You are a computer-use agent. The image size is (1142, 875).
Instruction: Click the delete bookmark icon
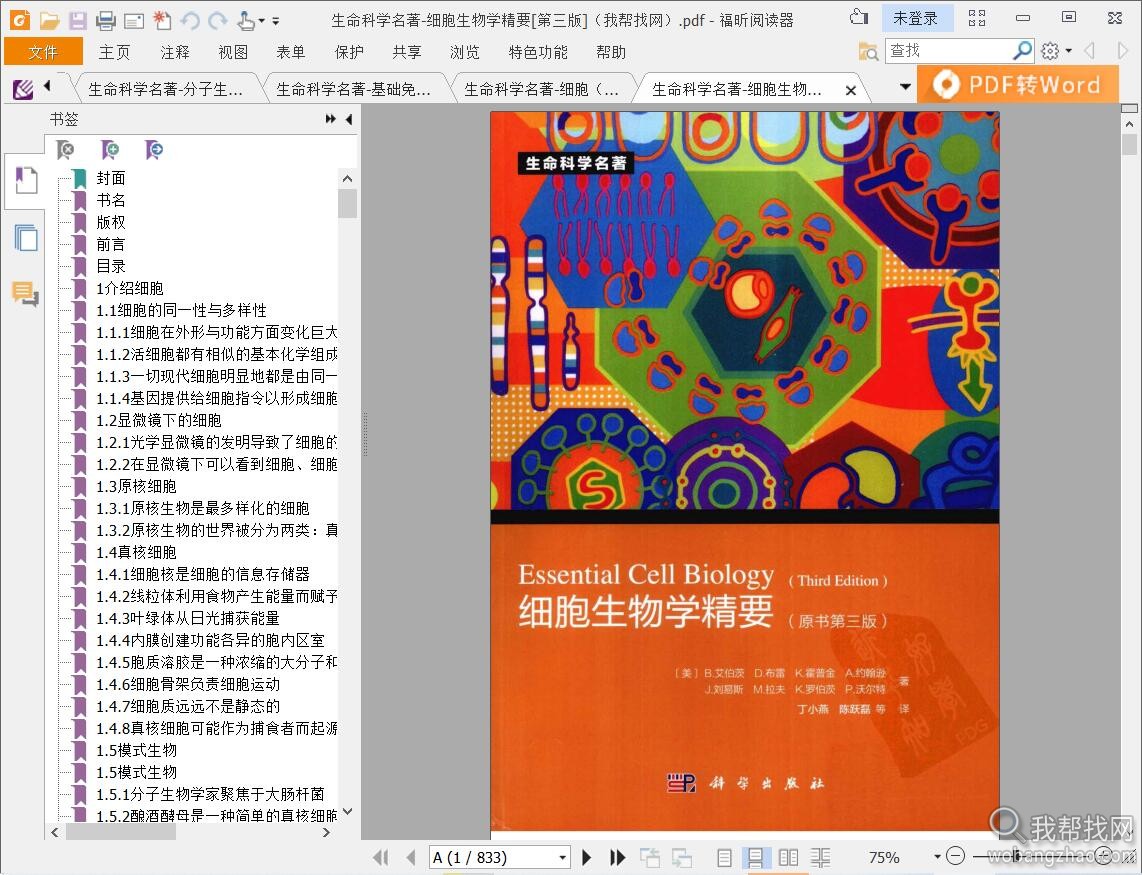coord(66,150)
